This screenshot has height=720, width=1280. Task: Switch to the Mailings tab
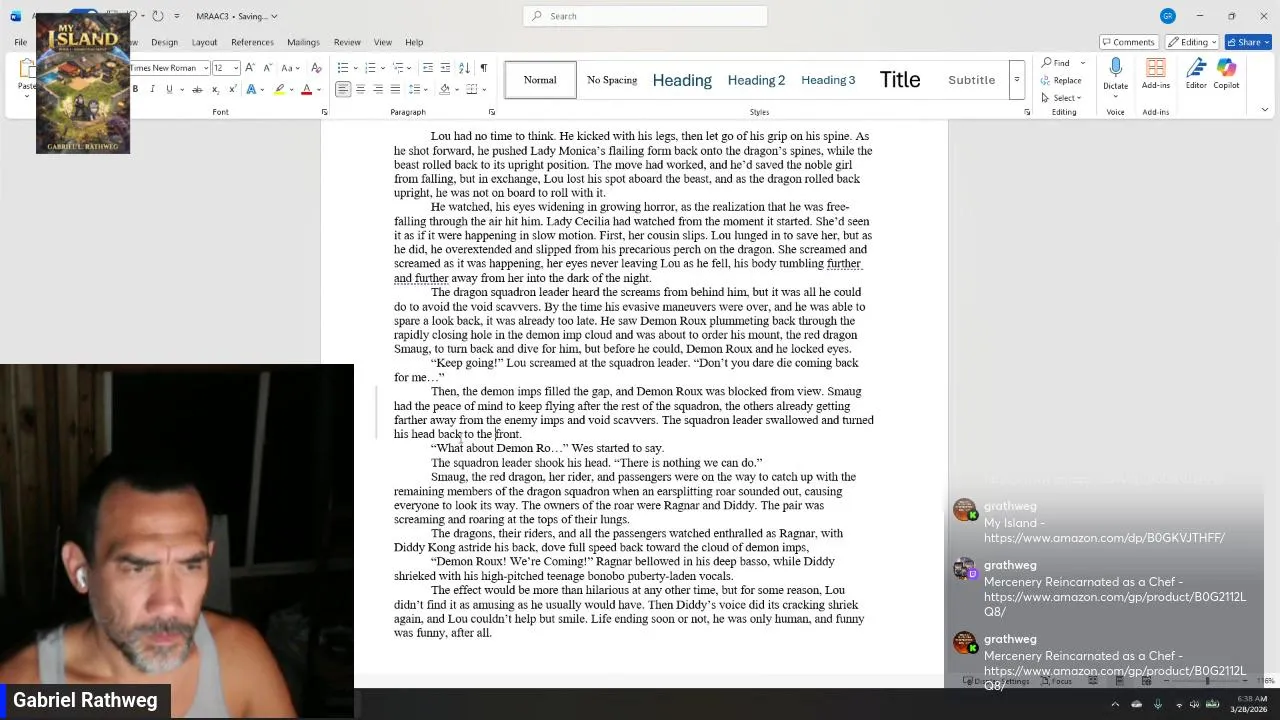pos(303,42)
